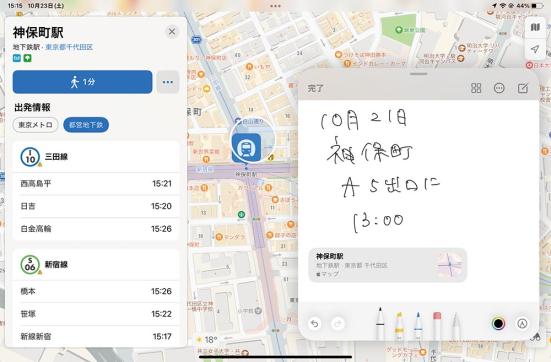Open the 新線新宿 15:17 departure
551x362 pixels.
coord(96,336)
